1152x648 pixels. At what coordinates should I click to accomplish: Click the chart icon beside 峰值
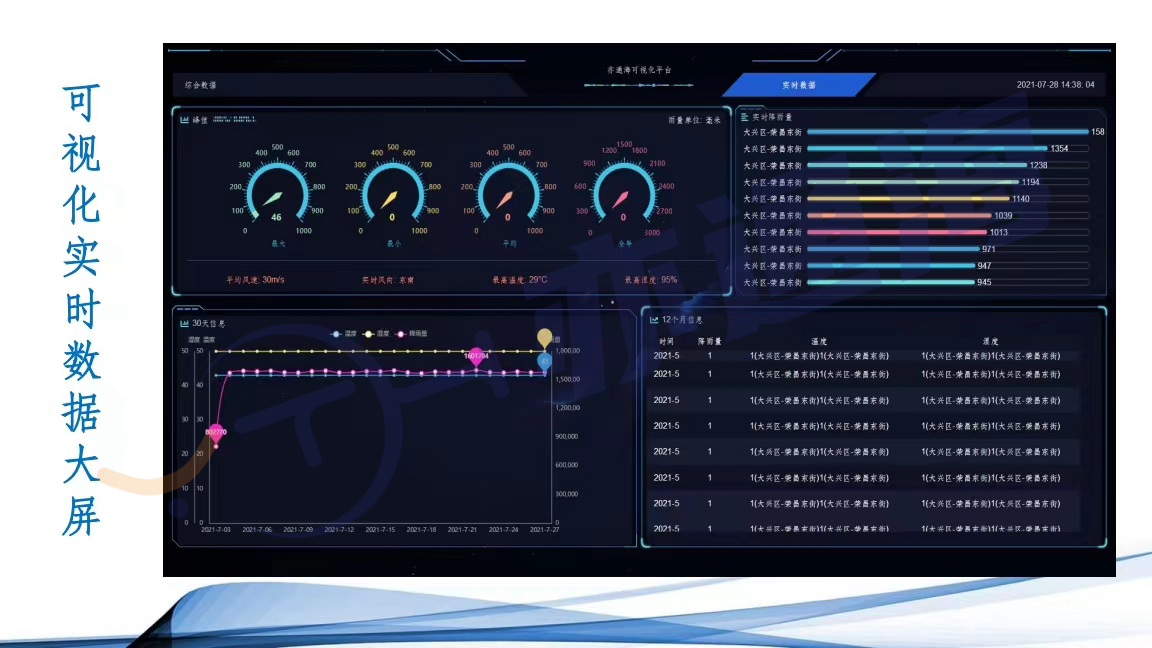click(184, 120)
